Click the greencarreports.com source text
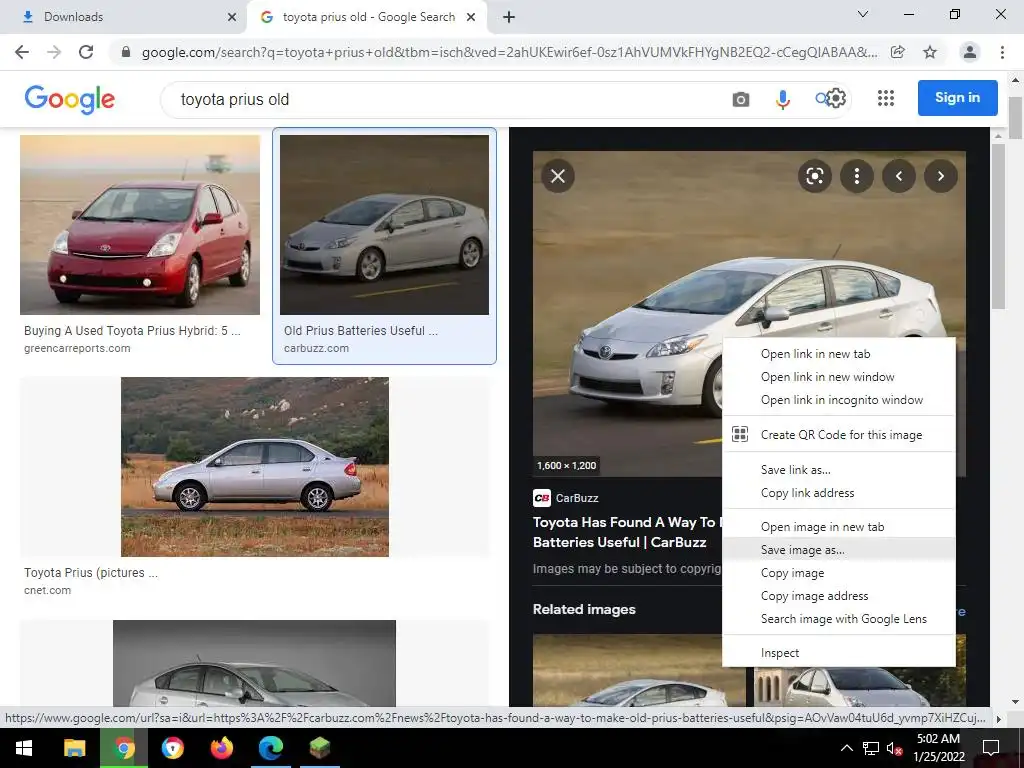This screenshot has height=768, width=1024. [x=77, y=349]
